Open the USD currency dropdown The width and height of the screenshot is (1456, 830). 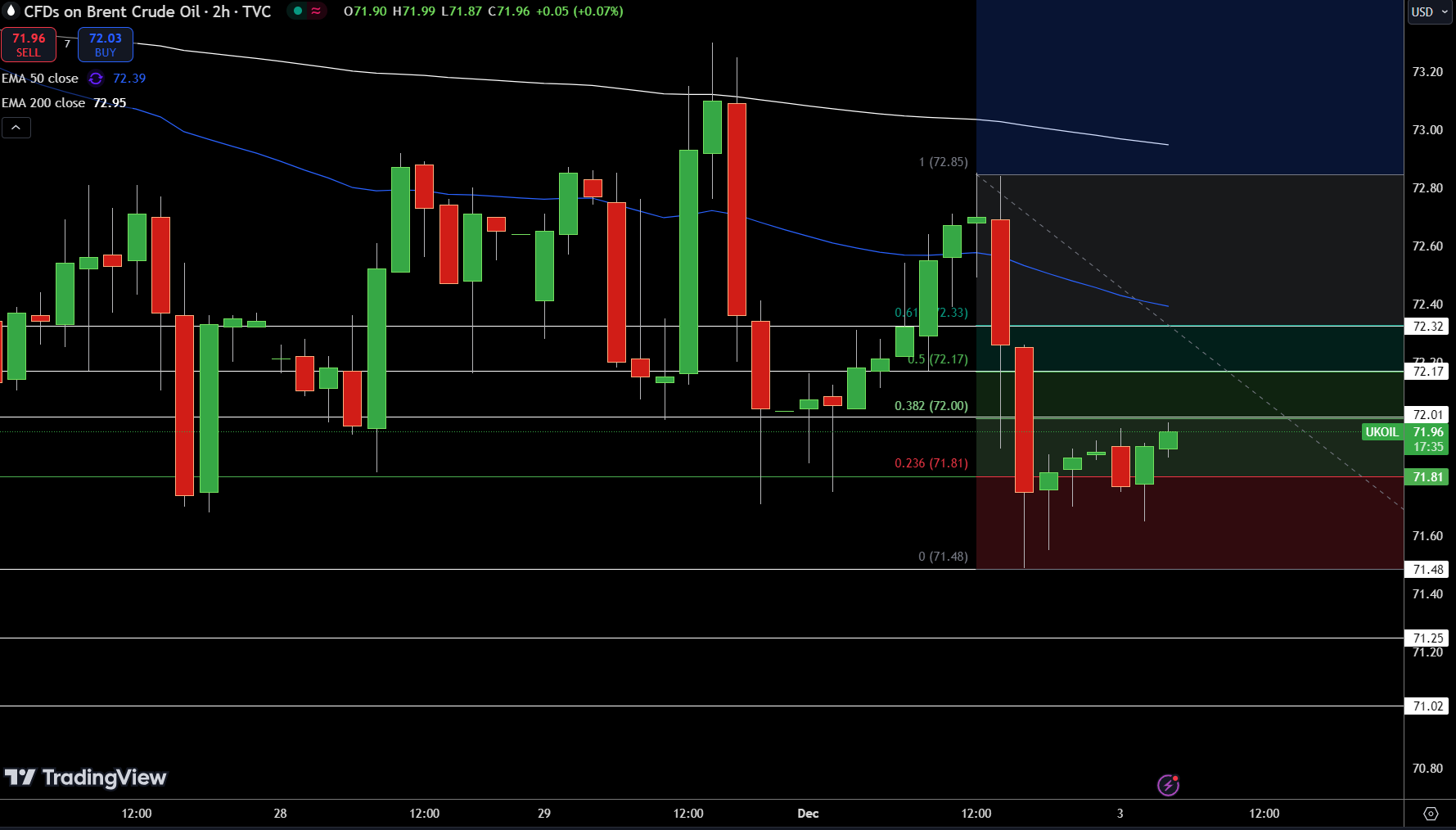coord(1430,12)
